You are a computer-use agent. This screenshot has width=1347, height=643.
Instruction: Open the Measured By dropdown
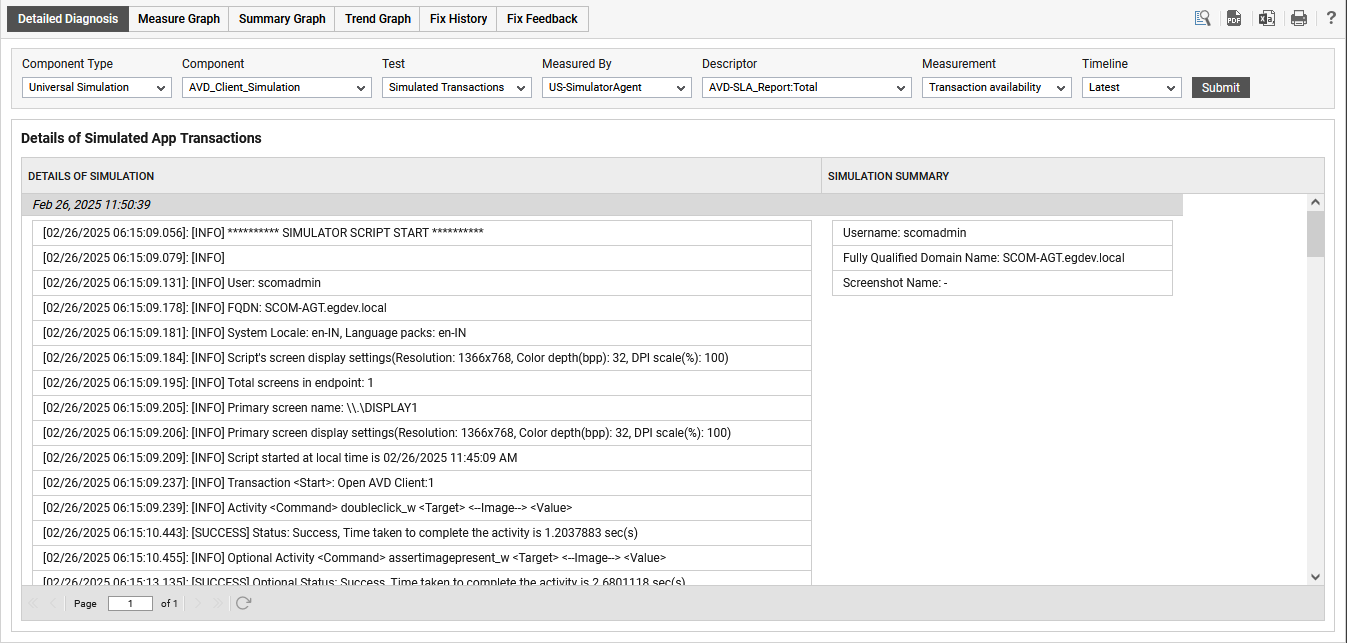pyautogui.click(x=617, y=88)
